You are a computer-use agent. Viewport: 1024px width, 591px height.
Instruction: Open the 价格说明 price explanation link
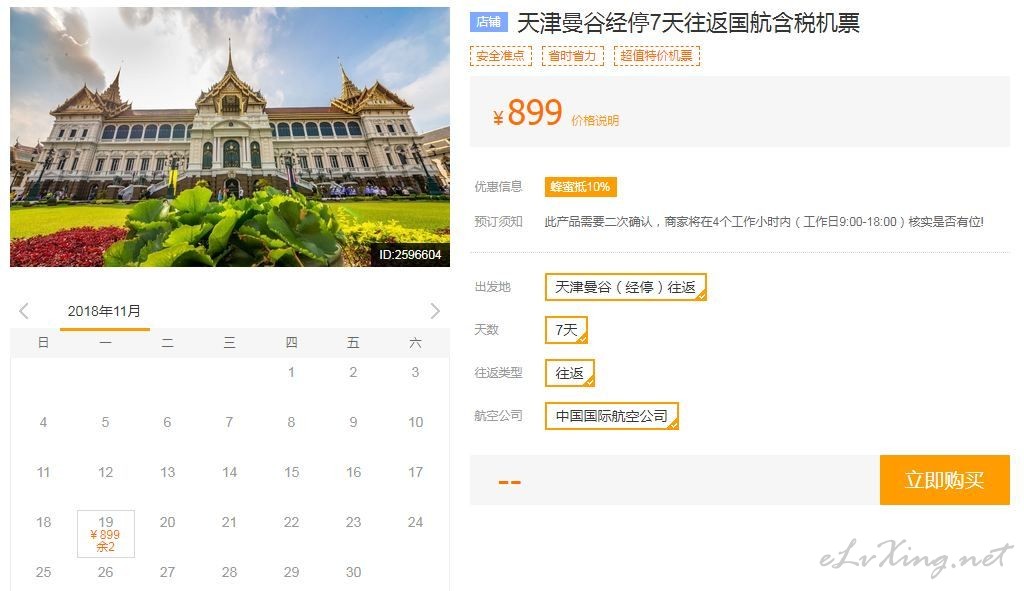(595, 121)
